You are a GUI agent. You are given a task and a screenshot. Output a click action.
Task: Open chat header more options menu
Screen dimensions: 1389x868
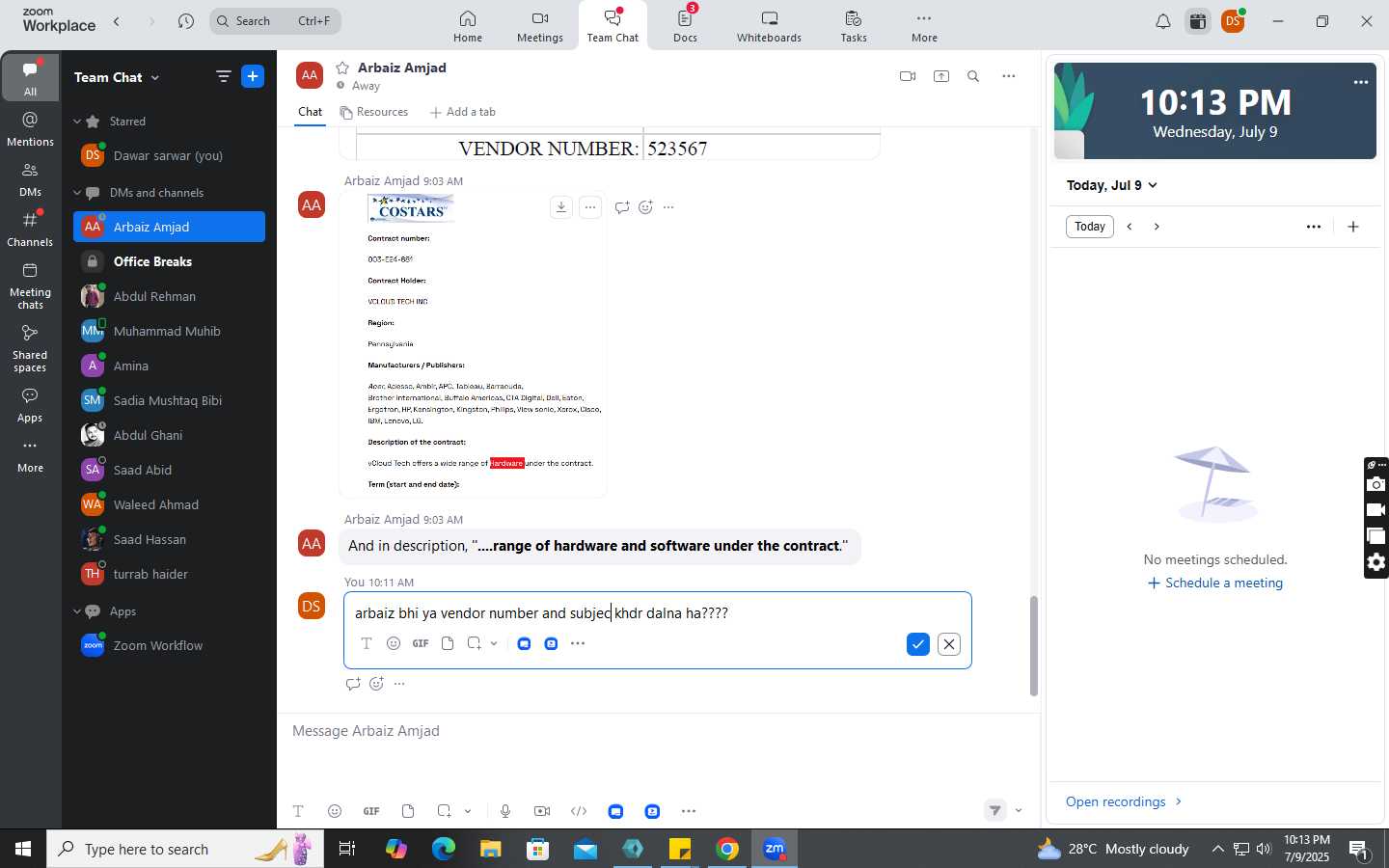1008,76
